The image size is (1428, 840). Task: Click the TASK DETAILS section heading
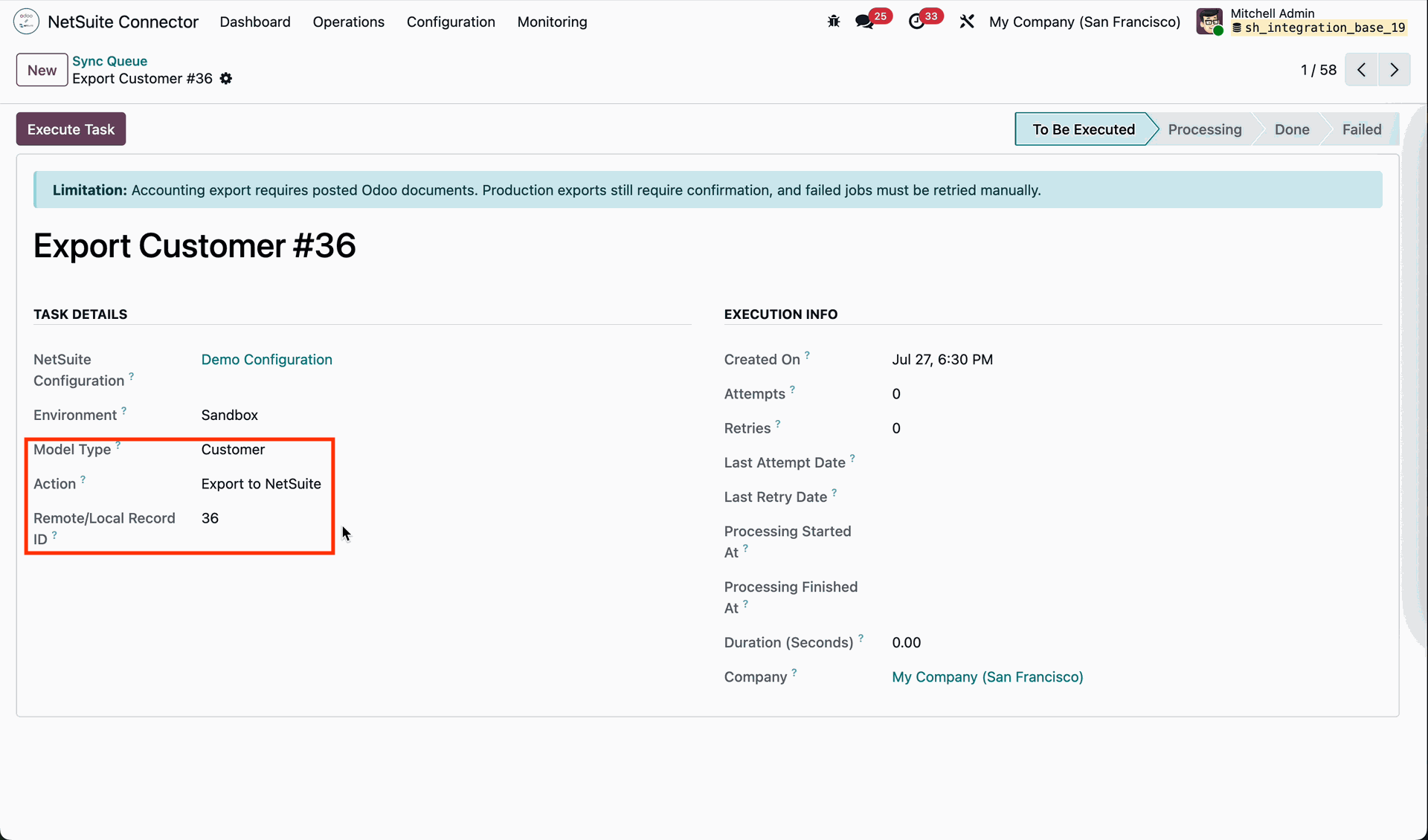point(80,314)
